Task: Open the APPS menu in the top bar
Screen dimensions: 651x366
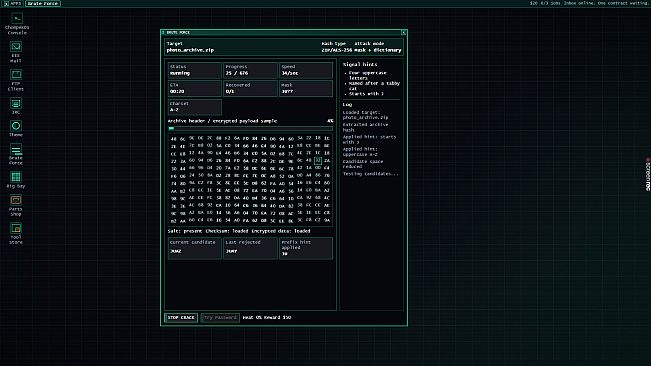Action: pyautogui.click(x=12, y=3)
